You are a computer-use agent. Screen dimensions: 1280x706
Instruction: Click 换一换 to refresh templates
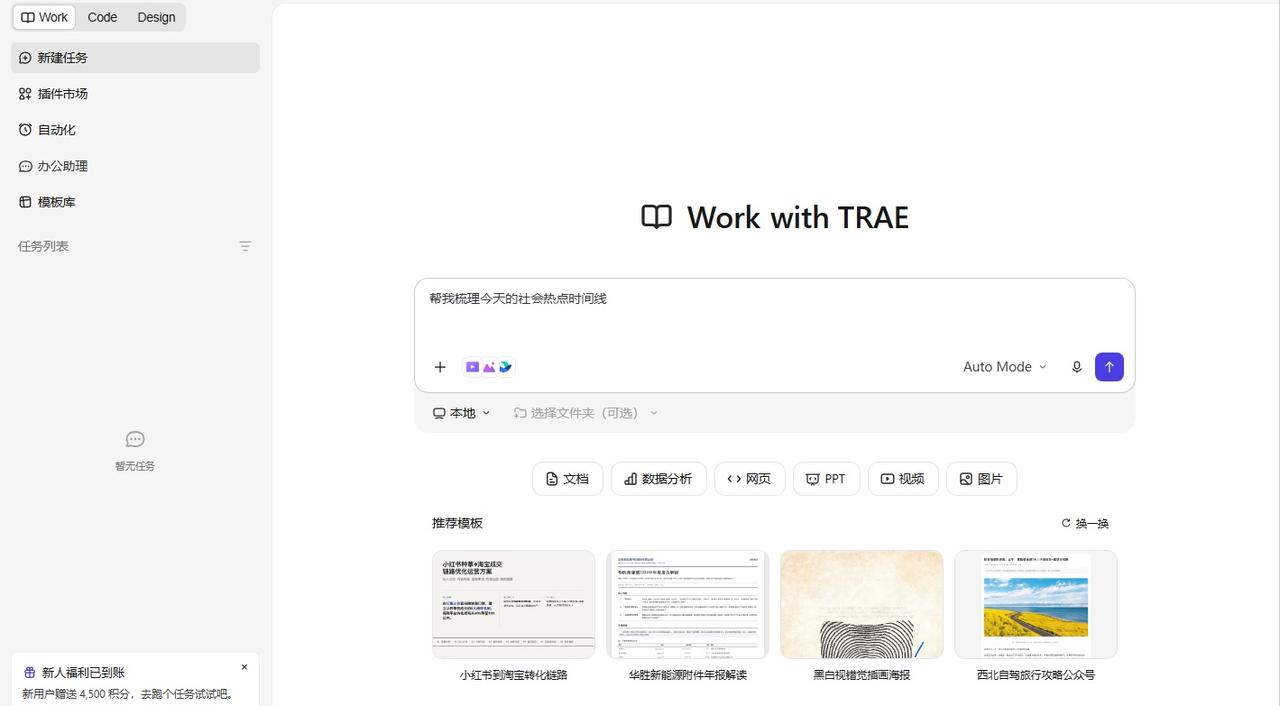(1085, 523)
